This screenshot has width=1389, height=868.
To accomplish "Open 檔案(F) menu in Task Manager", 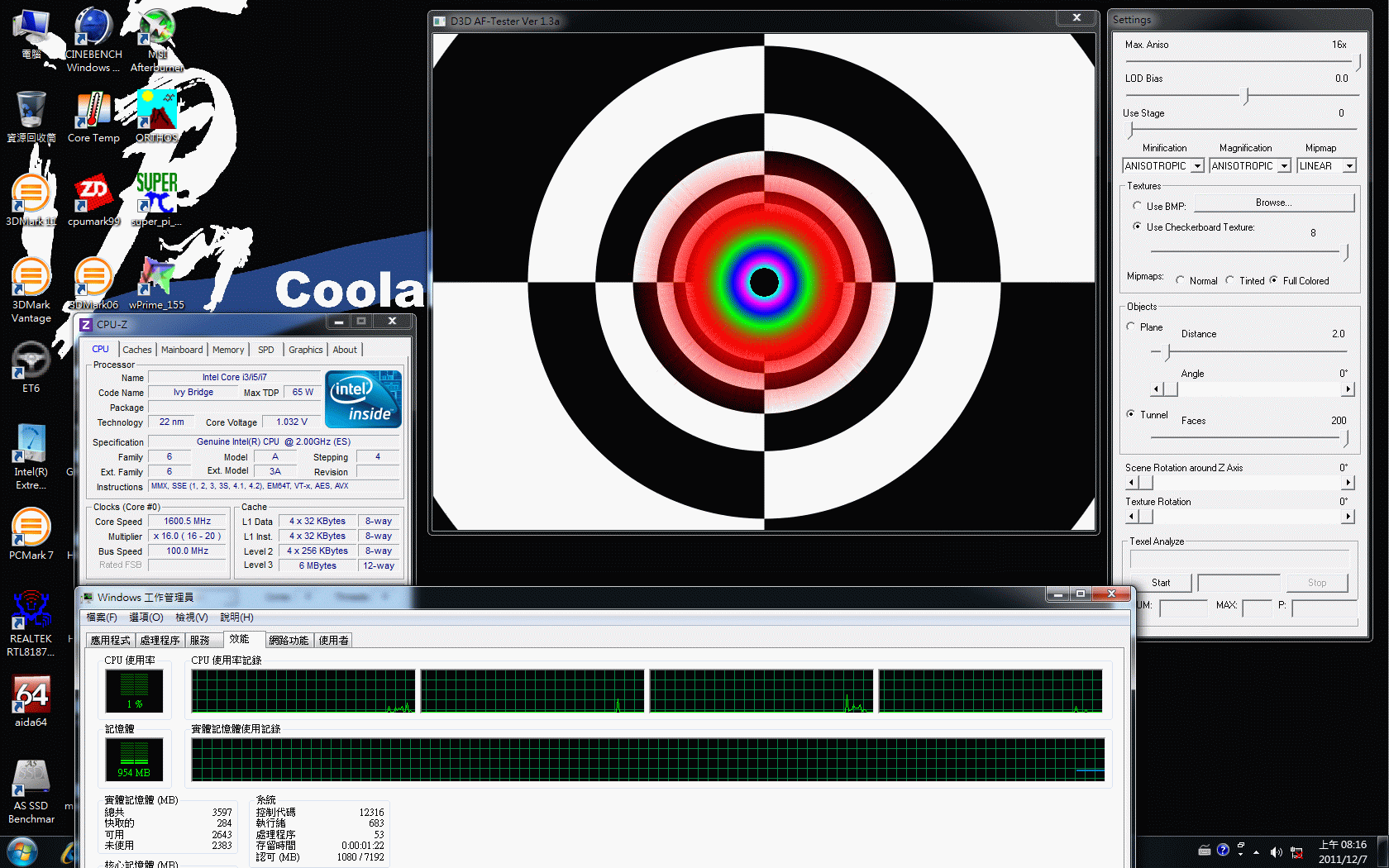I will pyautogui.click(x=102, y=618).
